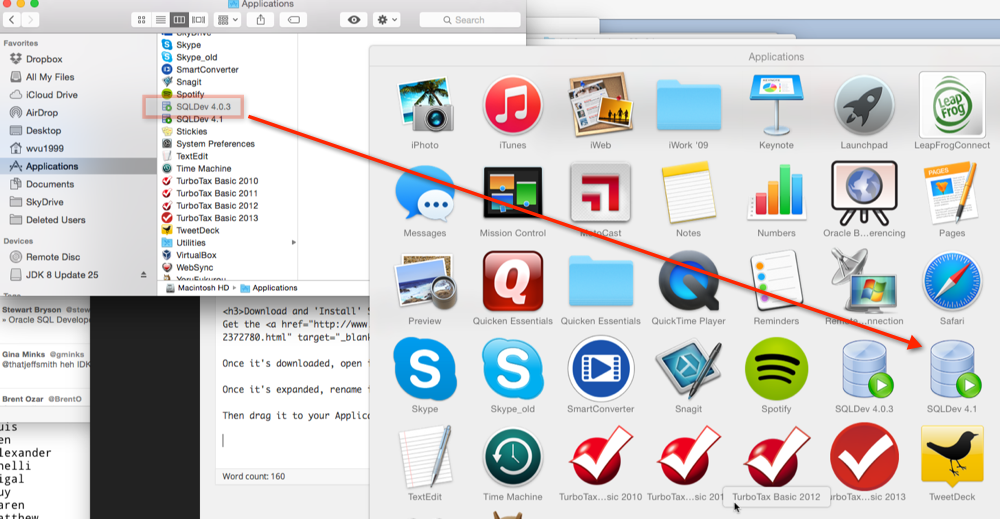Launch TurboTax Basic 2010 in Launchpad

(x=600, y=457)
